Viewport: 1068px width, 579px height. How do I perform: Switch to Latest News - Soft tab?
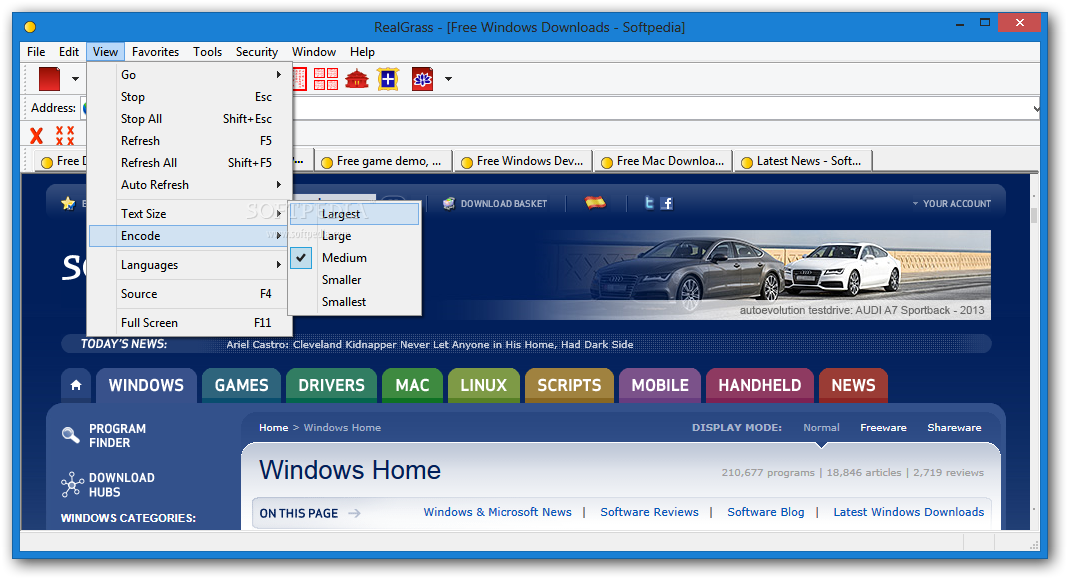[804, 161]
